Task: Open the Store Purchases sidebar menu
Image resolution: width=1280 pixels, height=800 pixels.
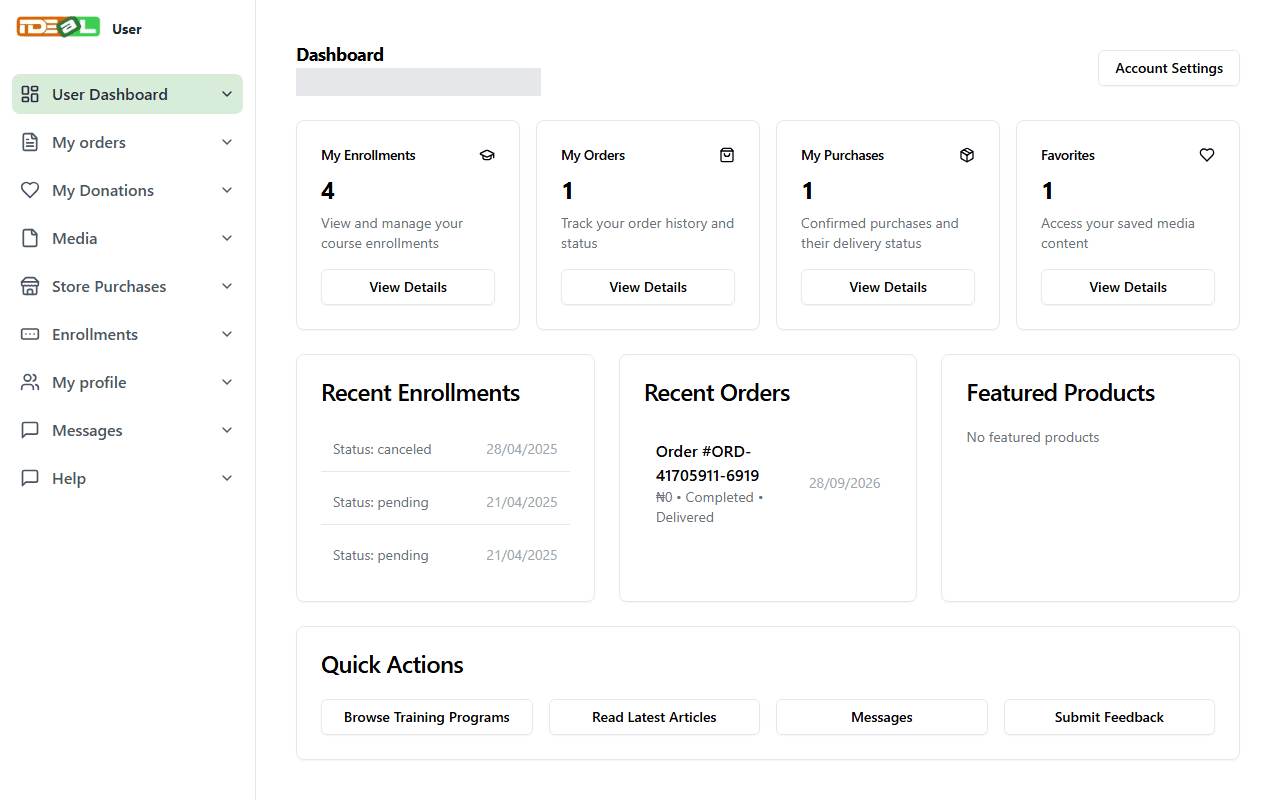Action: pos(127,286)
